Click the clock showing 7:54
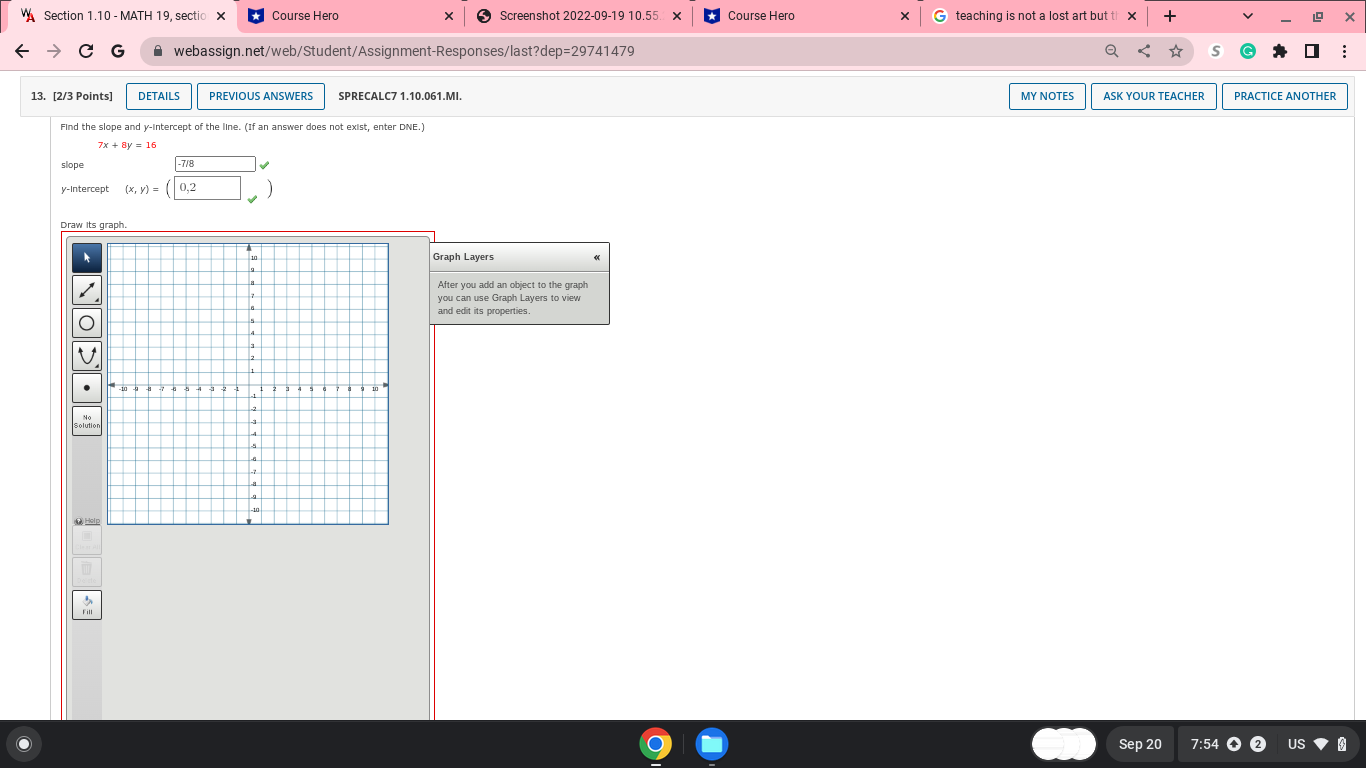This screenshot has width=1366, height=768. [1204, 744]
